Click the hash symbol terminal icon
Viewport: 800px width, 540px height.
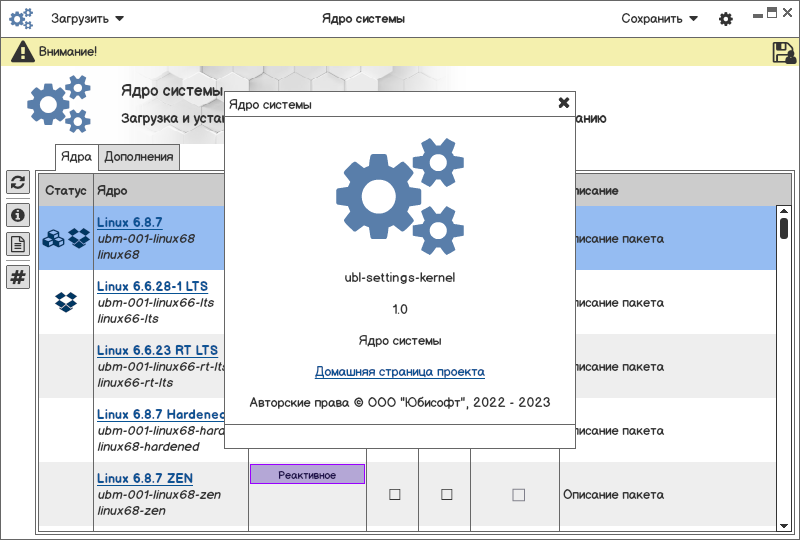[x=18, y=277]
